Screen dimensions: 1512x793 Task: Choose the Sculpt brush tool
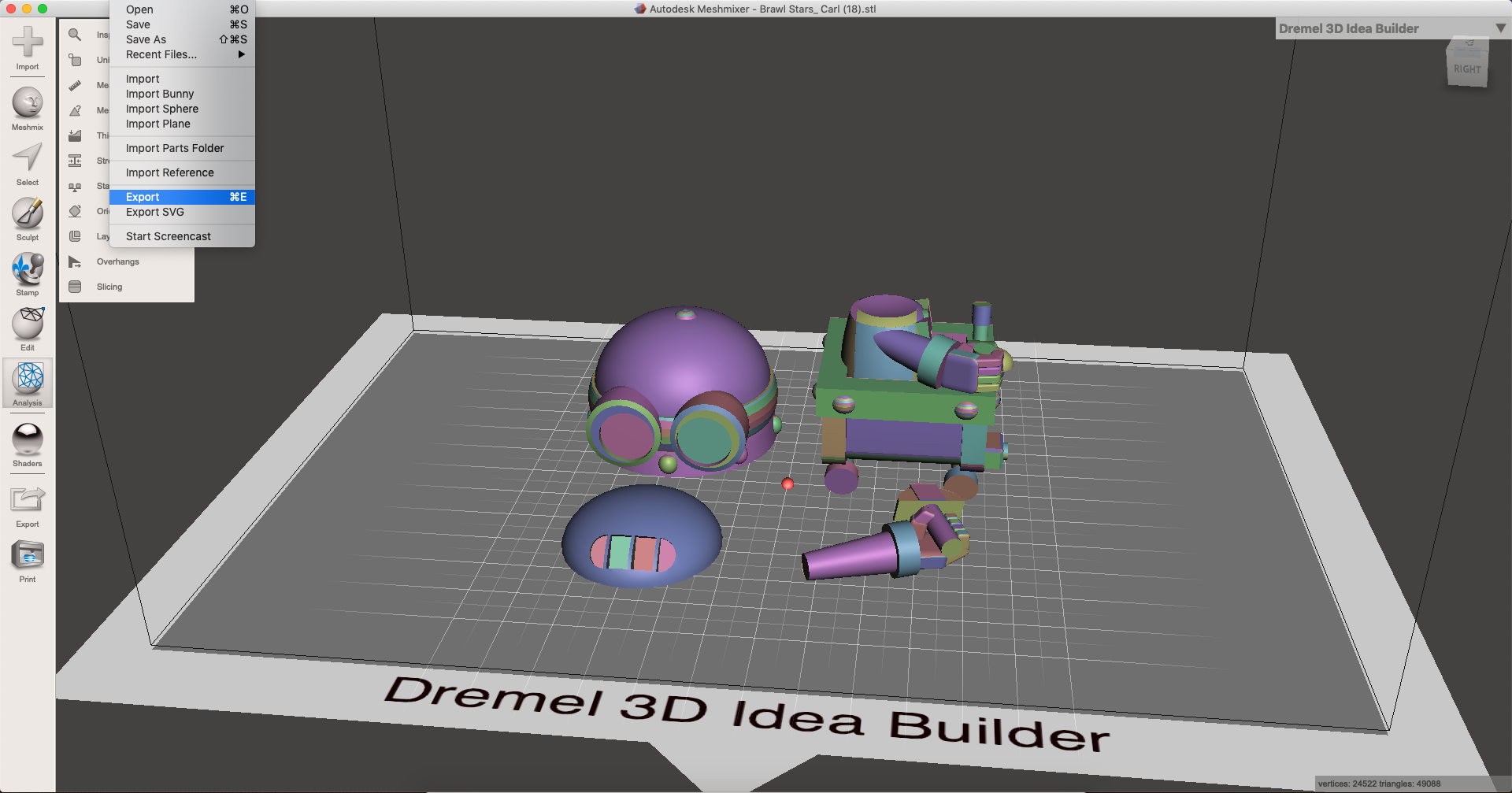click(28, 219)
